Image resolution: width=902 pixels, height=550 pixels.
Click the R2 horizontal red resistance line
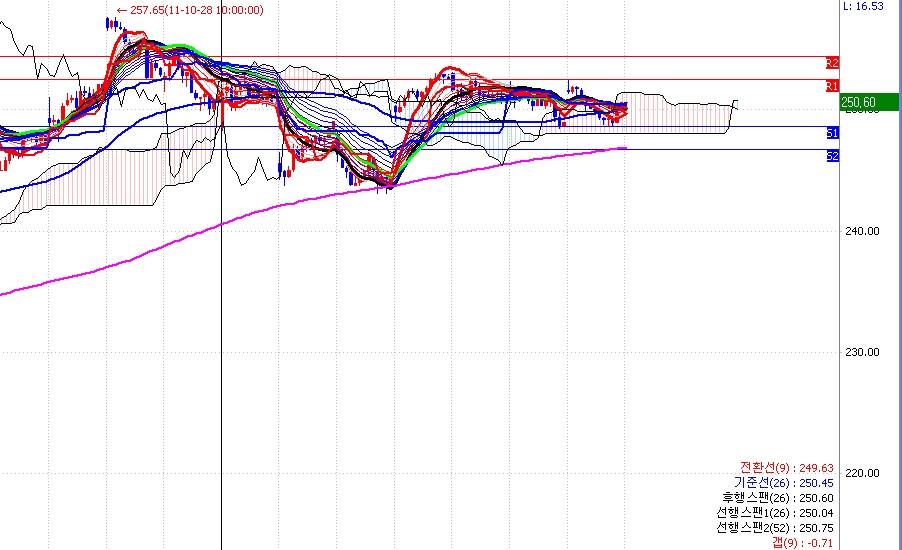pyautogui.click(x=413, y=57)
